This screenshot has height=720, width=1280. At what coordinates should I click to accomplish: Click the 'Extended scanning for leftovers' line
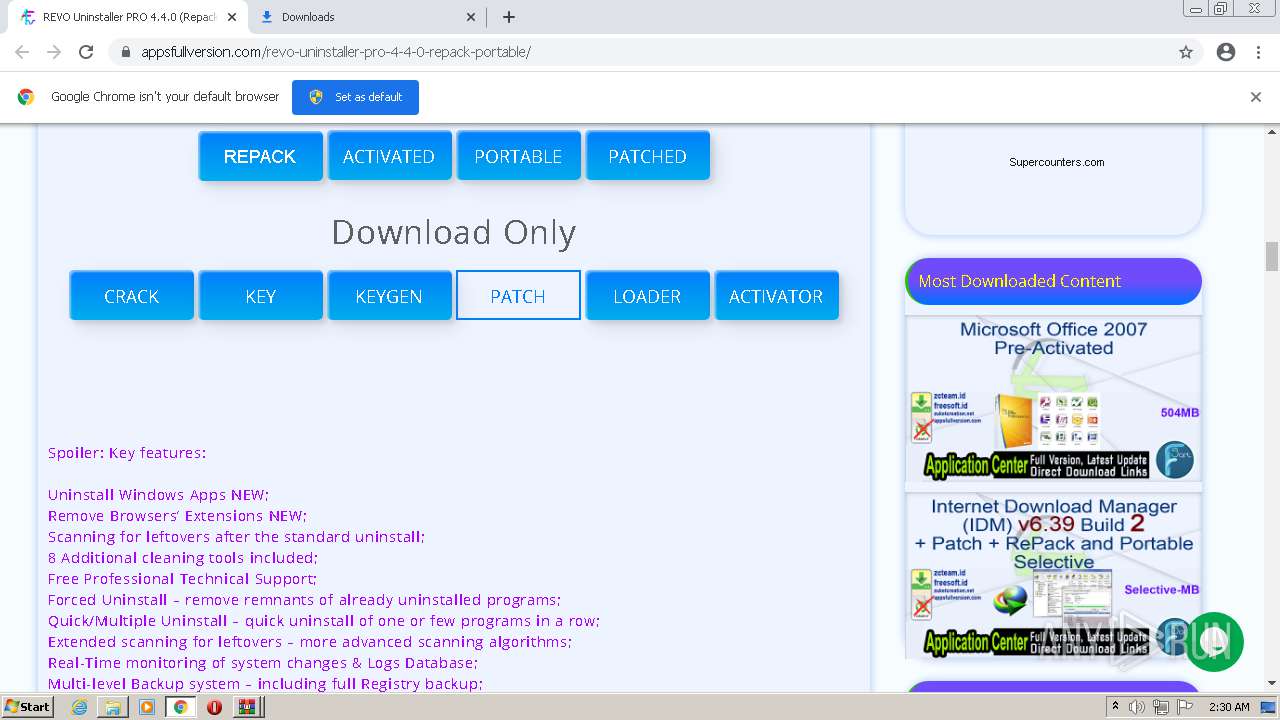point(310,642)
